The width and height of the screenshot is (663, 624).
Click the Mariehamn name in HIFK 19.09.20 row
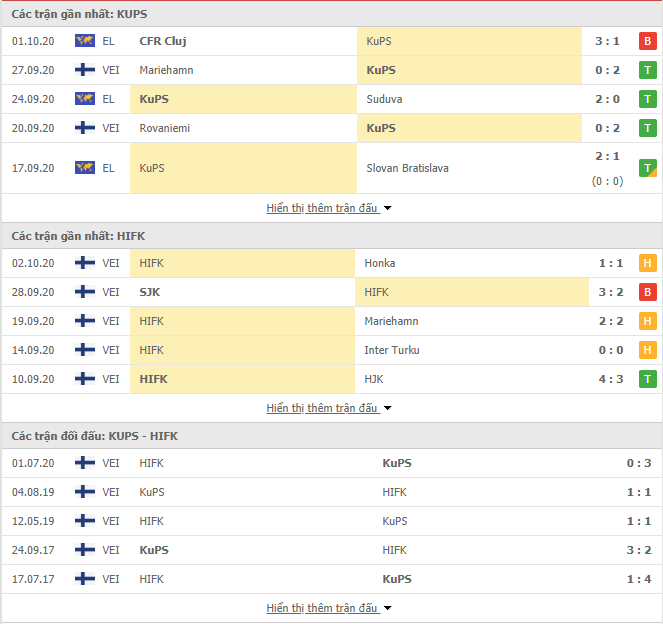pyautogui.click(x=391, y=321)
